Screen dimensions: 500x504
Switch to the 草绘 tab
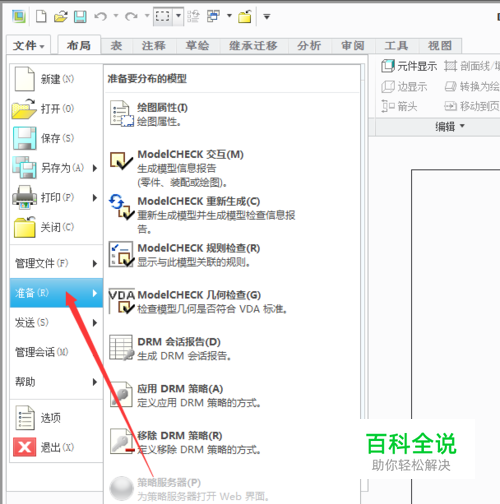[197, 46]
